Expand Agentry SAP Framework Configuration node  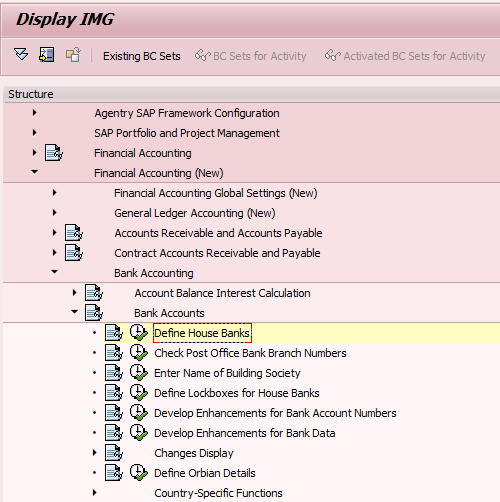click(x=35, y=113)
